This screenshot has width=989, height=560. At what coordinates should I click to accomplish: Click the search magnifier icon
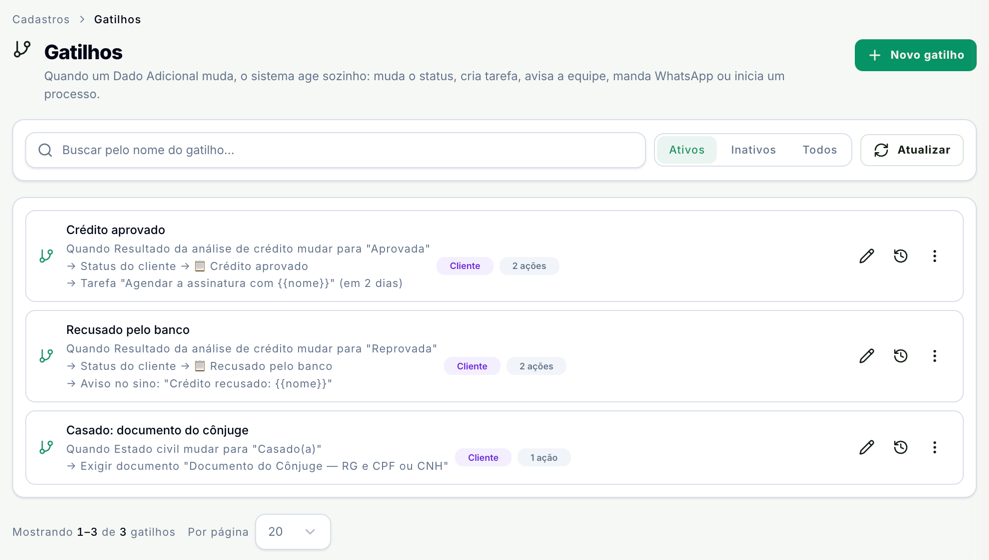(x=45, y=150)
